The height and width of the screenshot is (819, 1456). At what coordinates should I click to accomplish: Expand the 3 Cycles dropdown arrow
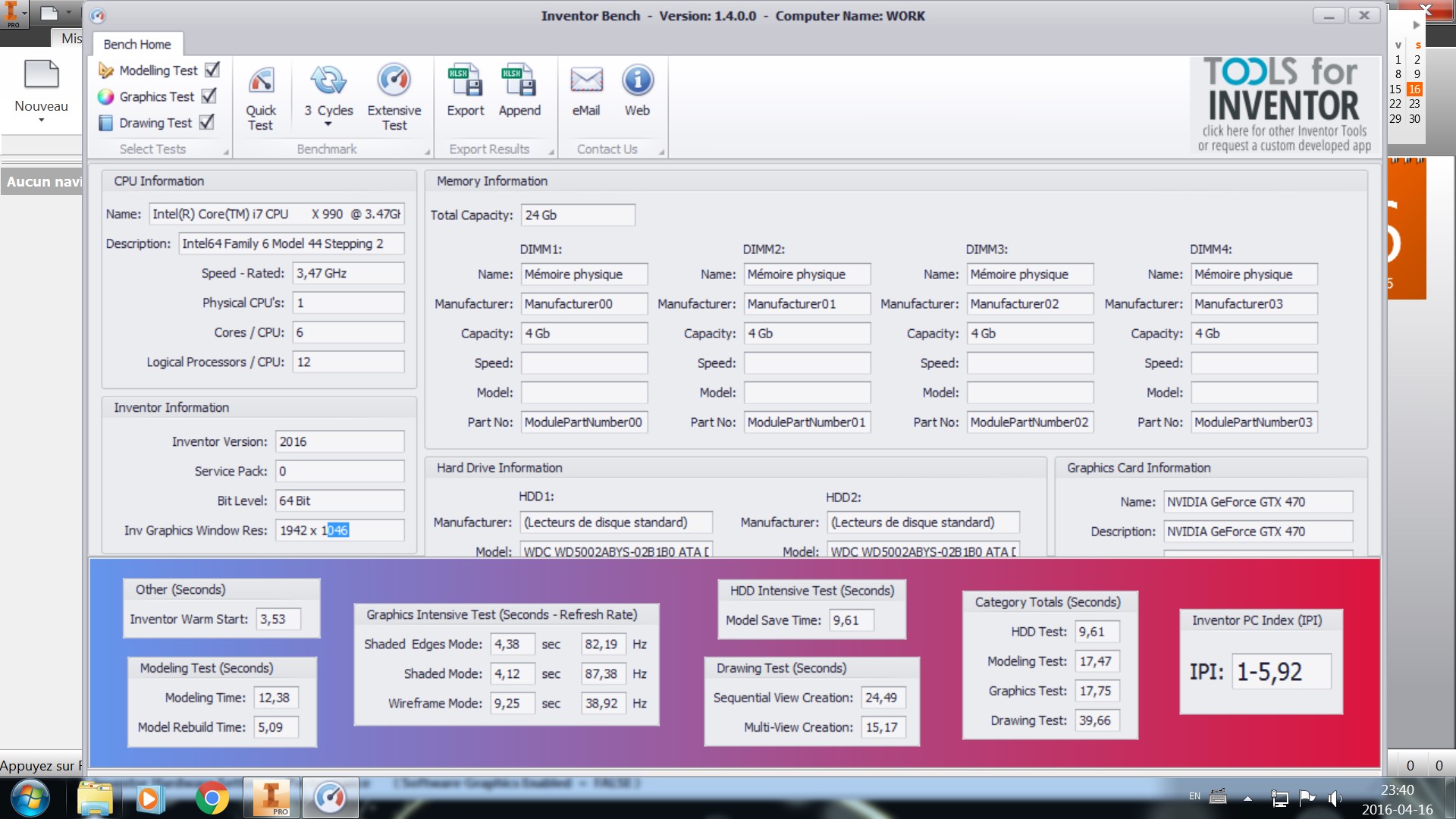tap(328, 124)
